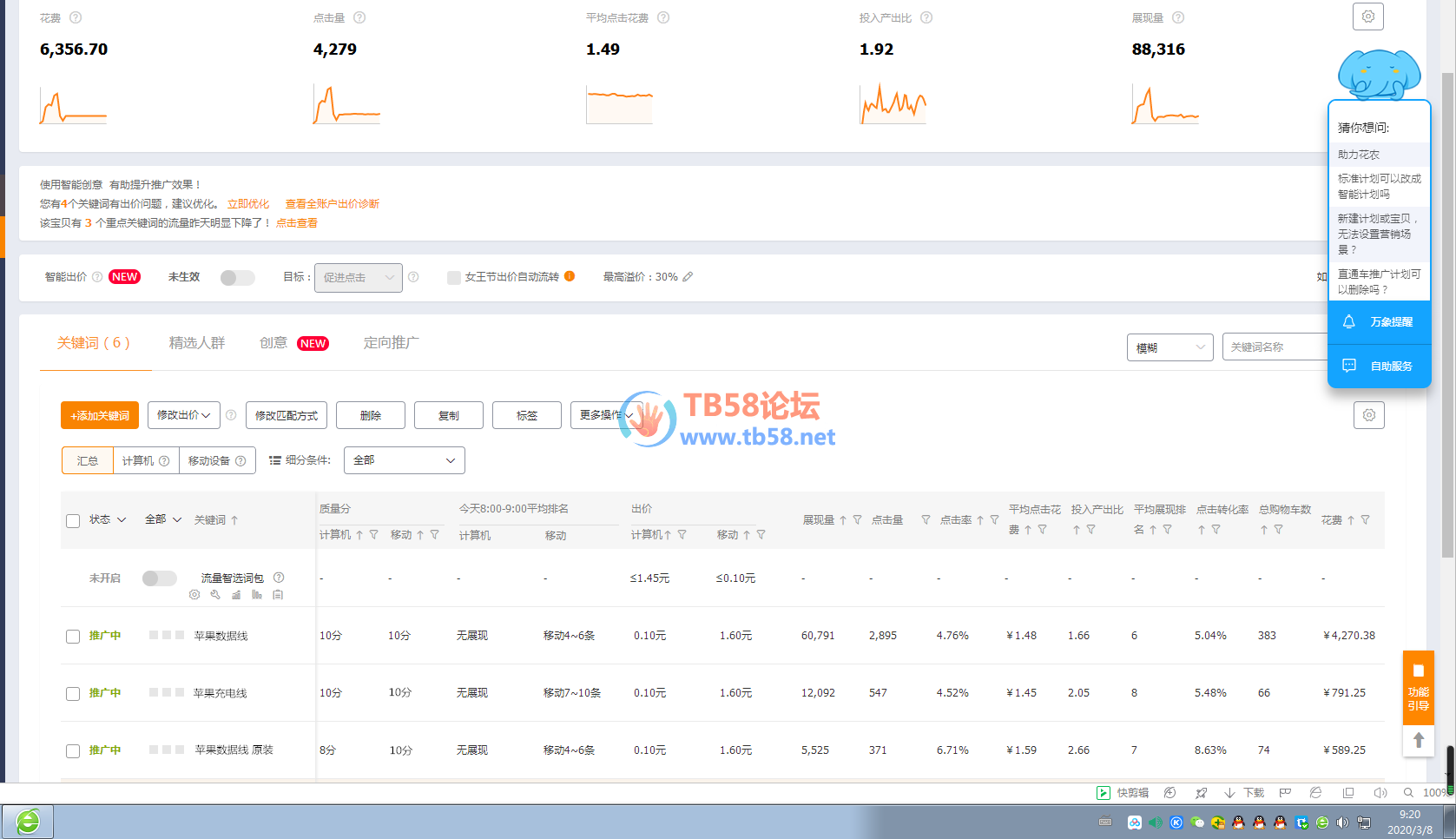The image size is (1456, 839).
Task: Click the +添加关键词 button
Action: pyautogui.click(x=100, y=415)
